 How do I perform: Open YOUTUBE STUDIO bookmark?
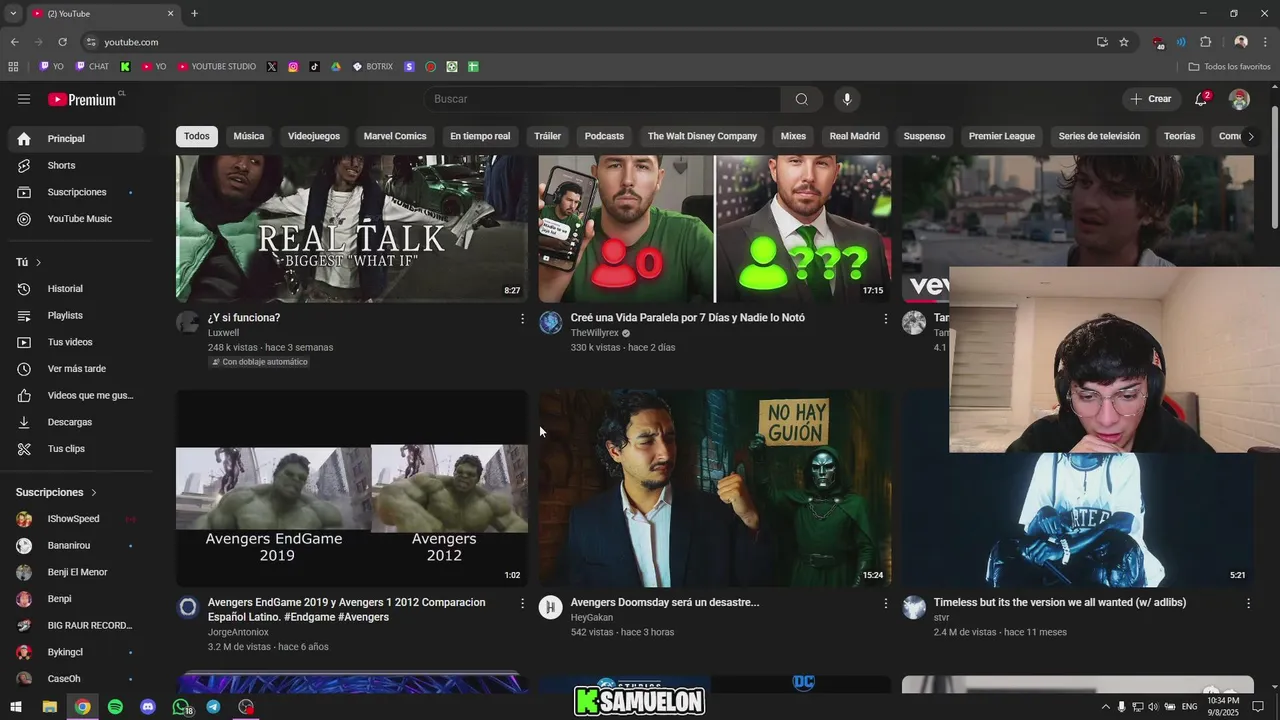pos(217,67)
